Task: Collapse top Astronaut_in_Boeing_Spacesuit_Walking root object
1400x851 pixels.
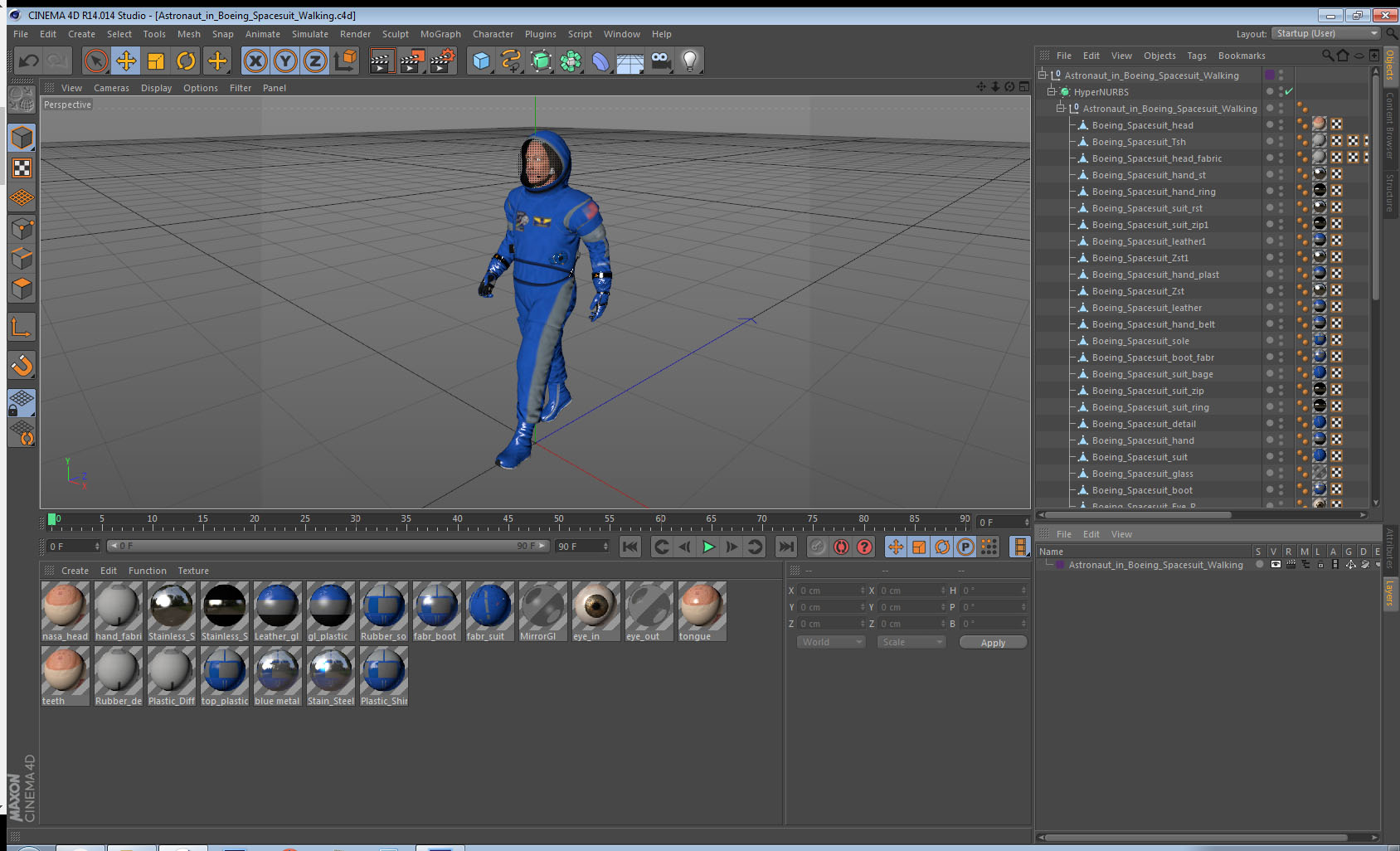Action: point(1042,75)
